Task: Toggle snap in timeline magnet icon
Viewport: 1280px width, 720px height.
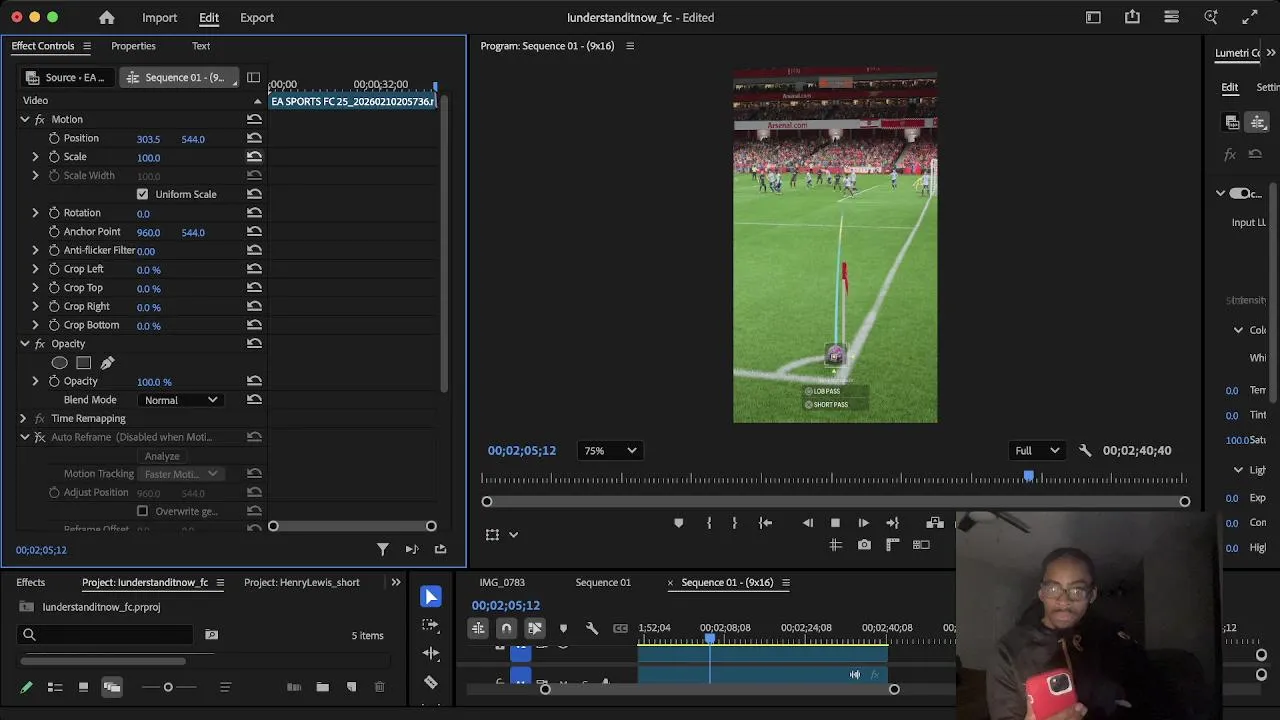Action: pos(506,628)
